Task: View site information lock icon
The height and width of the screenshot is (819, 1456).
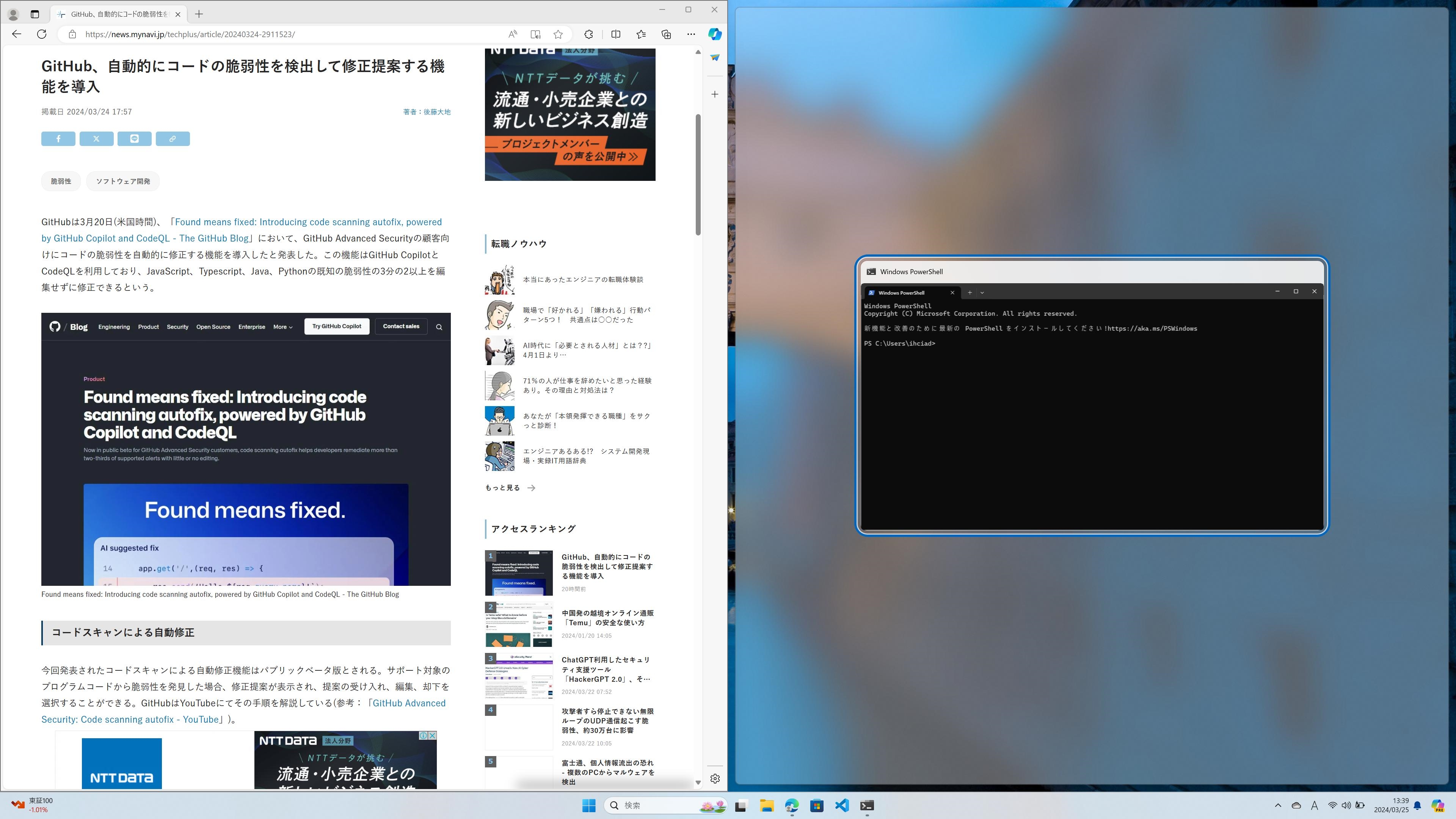Action: pos(72,34)
